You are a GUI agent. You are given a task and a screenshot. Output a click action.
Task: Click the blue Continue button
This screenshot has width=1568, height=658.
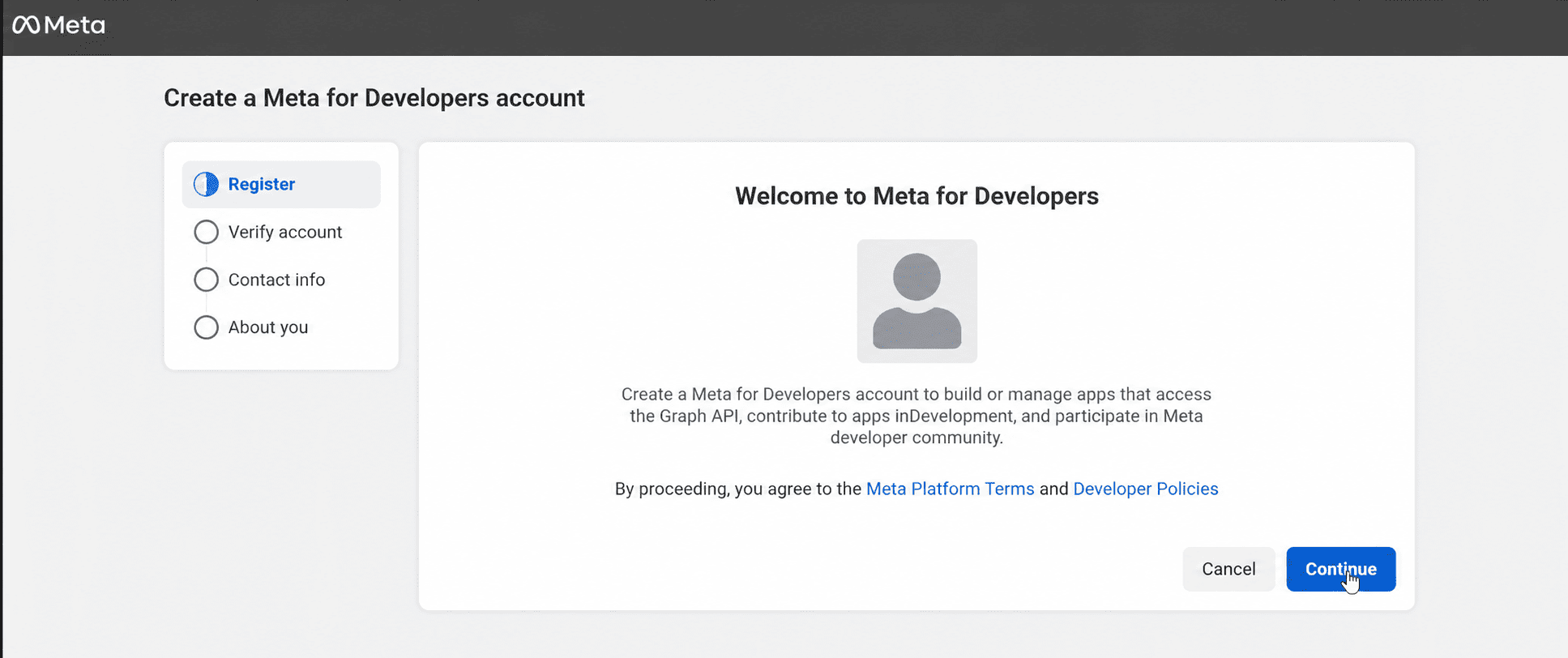pyautogui.click(x=1340, y=569)
